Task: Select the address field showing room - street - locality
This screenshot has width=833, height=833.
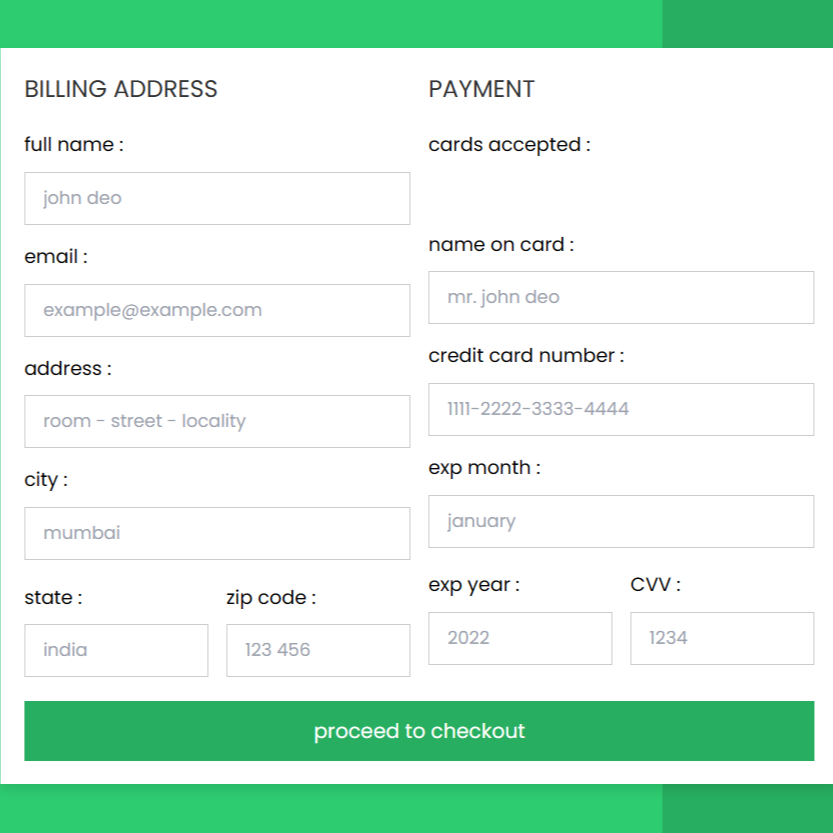Action: 217,421
